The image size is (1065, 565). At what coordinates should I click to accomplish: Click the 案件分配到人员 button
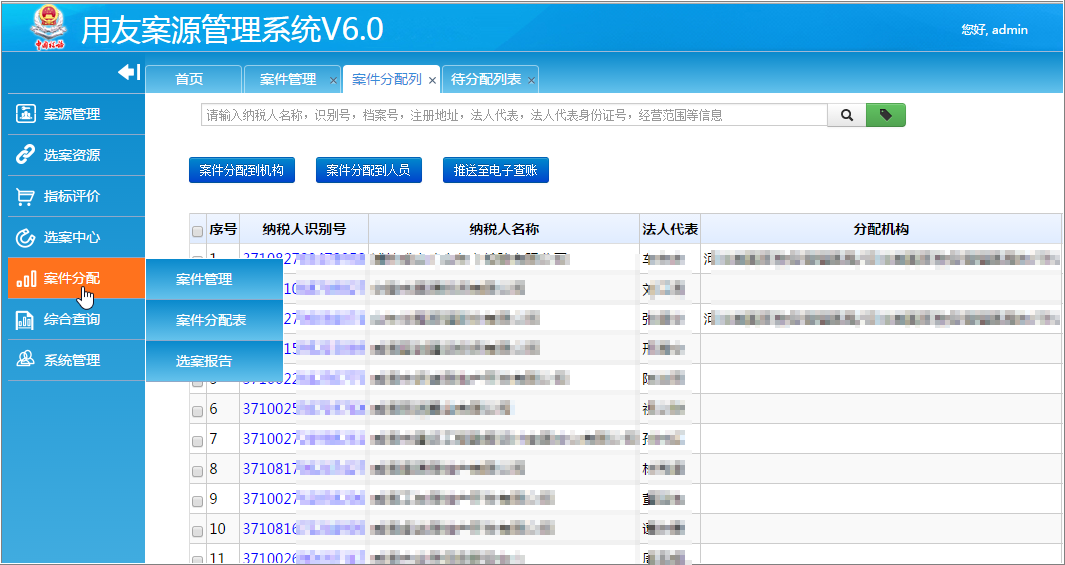pos(369,170)
